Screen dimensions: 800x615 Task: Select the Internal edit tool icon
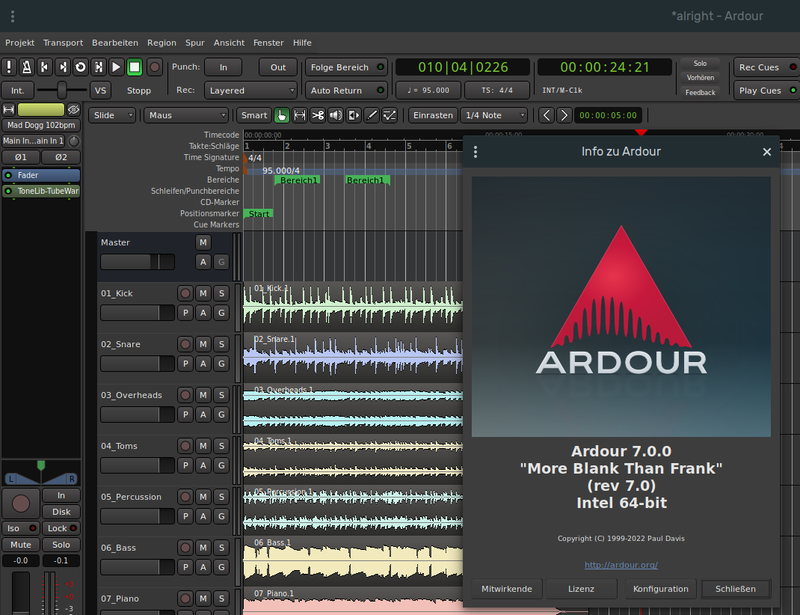(389, 115)
